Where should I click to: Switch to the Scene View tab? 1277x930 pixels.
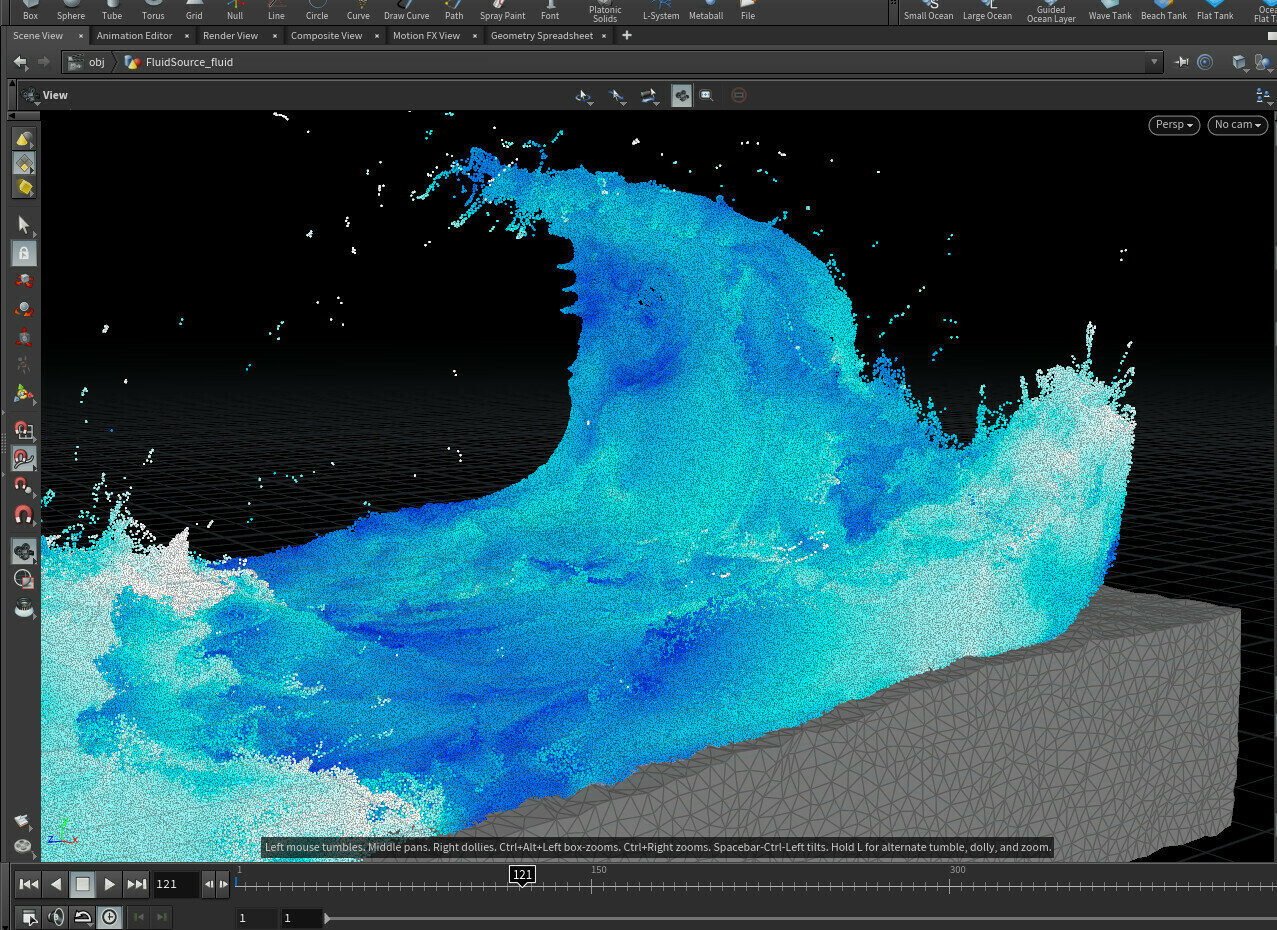pyautogui.click(x=38, y=35)
